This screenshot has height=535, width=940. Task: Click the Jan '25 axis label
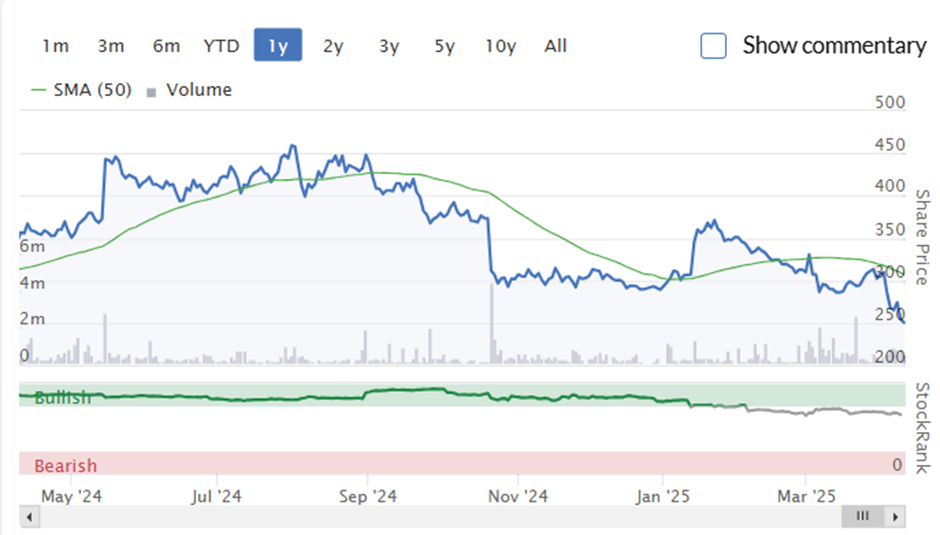[663, 497]
